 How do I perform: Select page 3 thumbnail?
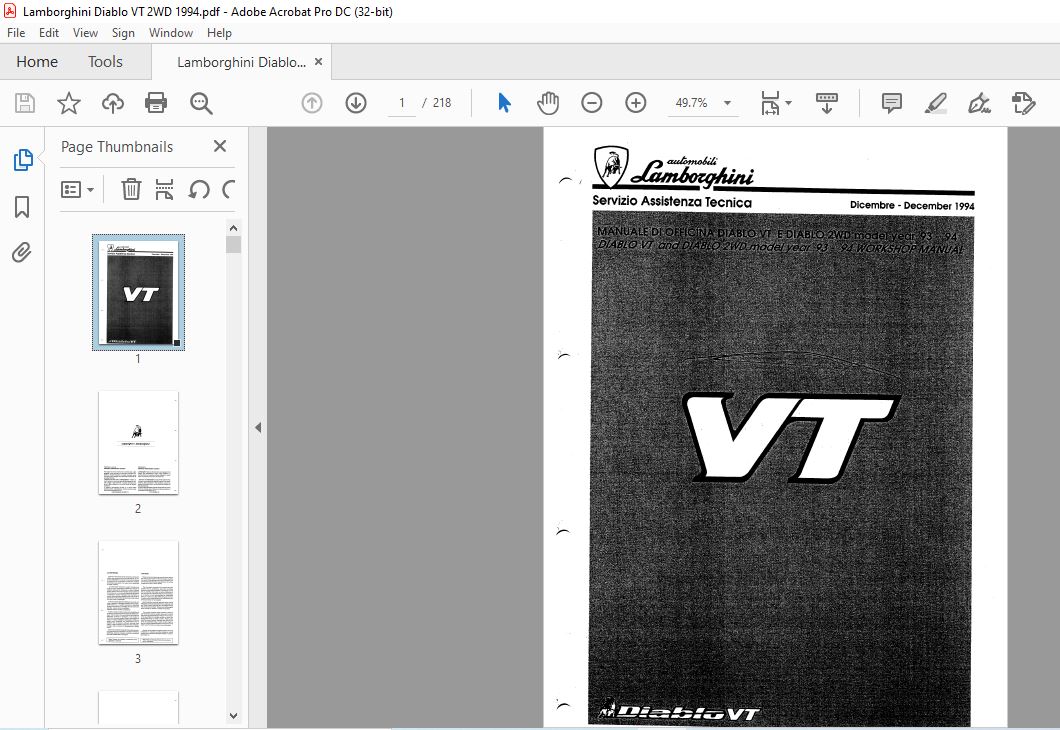click(139, 593)
